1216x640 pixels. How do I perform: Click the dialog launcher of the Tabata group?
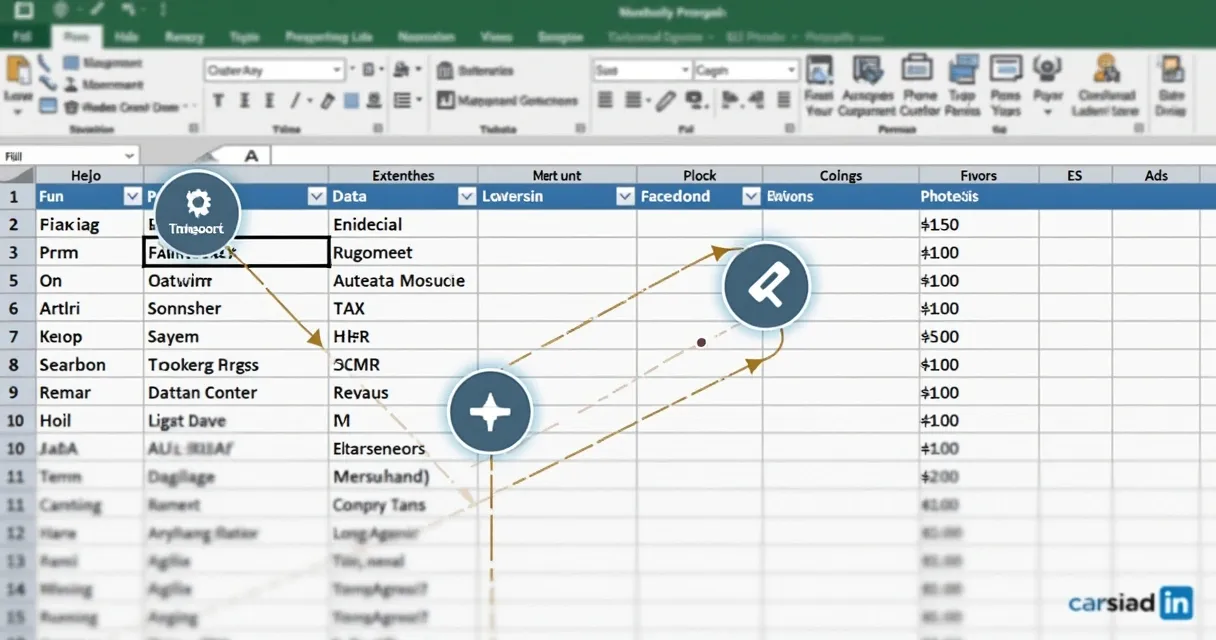pos(580,130)
